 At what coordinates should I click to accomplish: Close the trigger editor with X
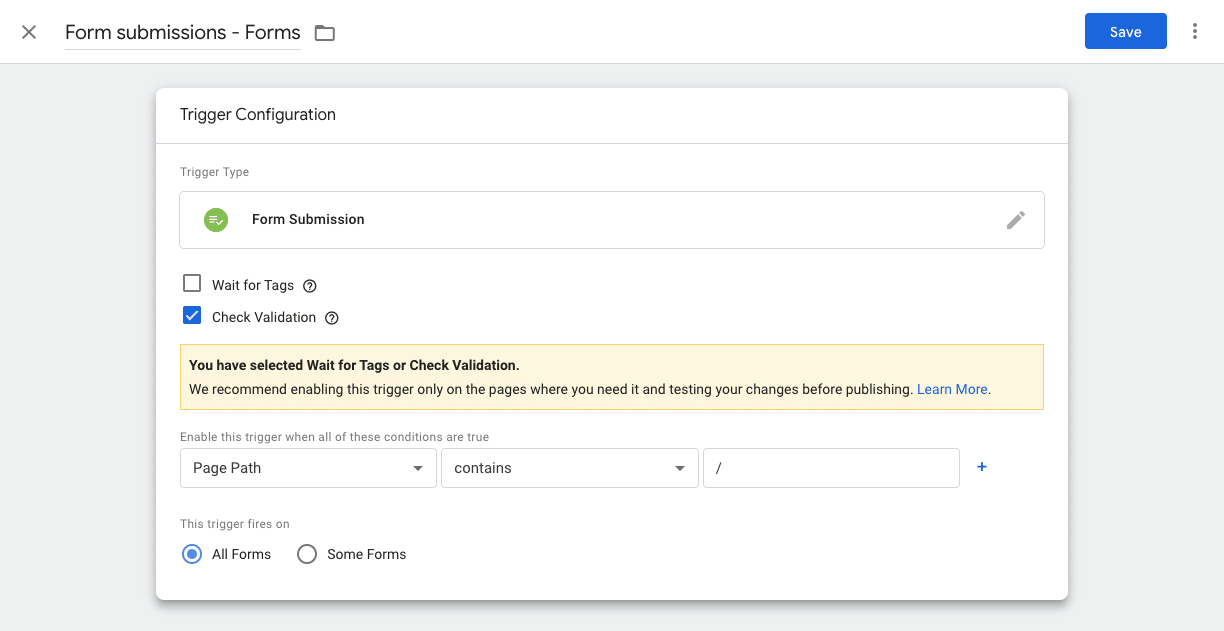click(29, 32)
